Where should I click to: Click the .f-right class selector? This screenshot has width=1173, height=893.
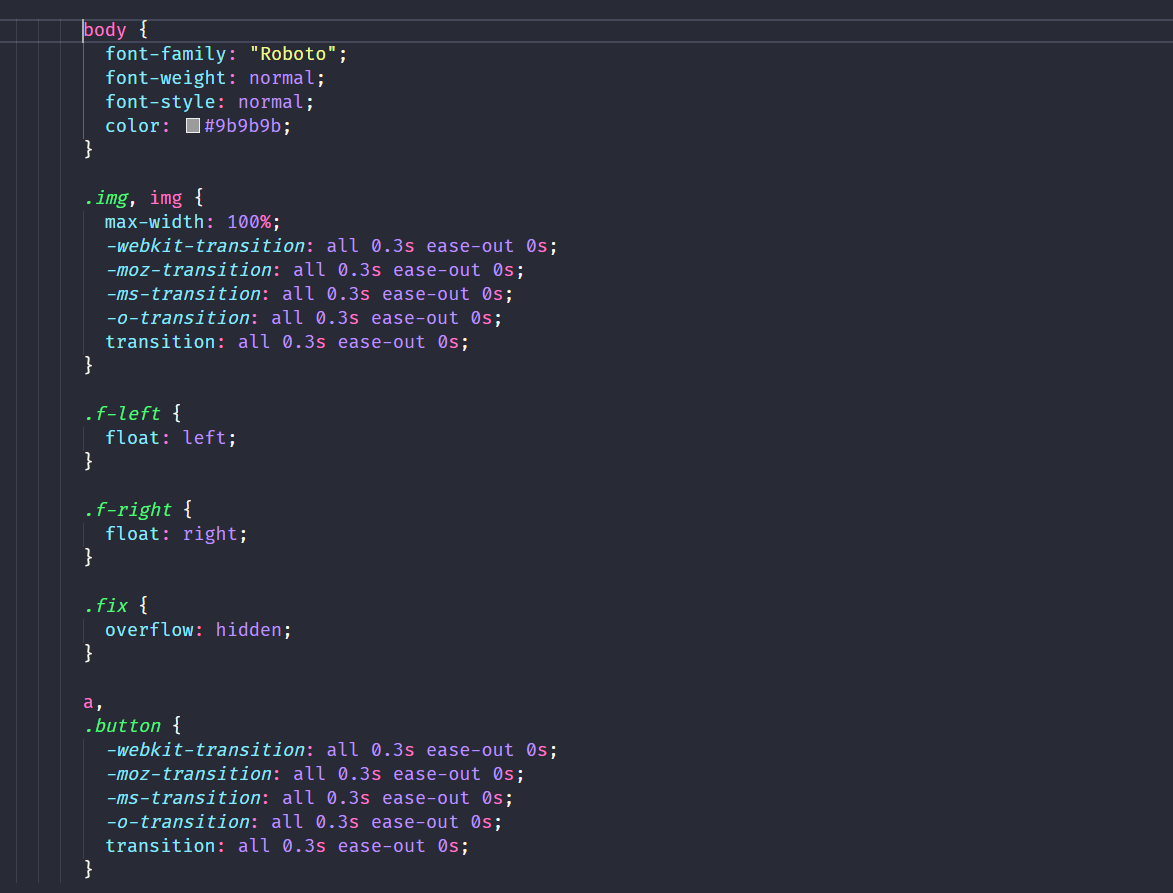tap(127, 510)
